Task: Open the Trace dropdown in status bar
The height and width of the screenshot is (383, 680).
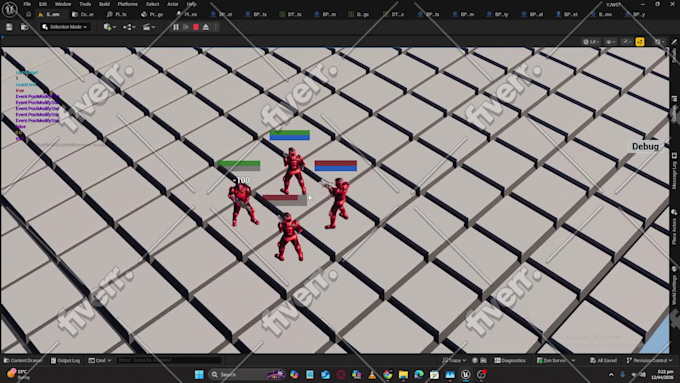Action: 454,360
